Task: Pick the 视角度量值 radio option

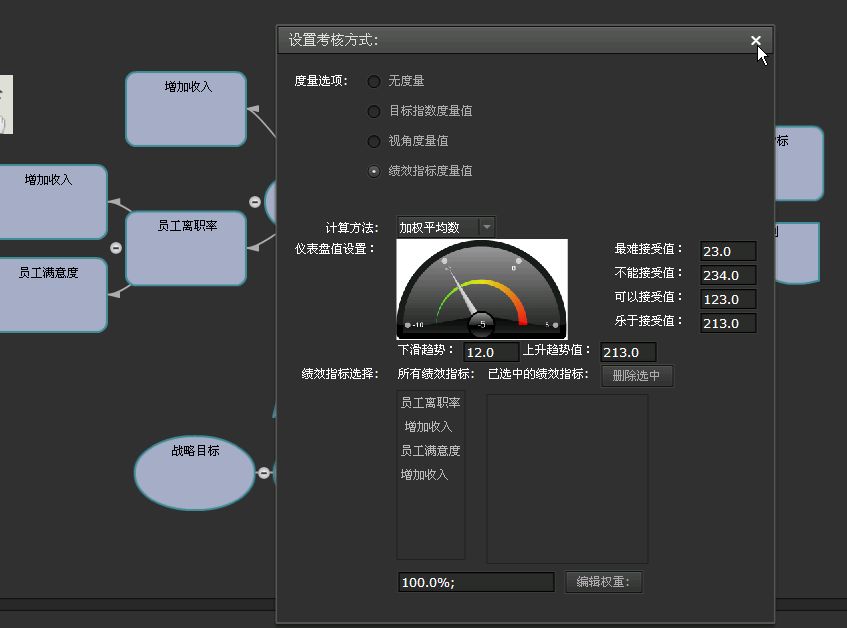Action: pos(374,141)
